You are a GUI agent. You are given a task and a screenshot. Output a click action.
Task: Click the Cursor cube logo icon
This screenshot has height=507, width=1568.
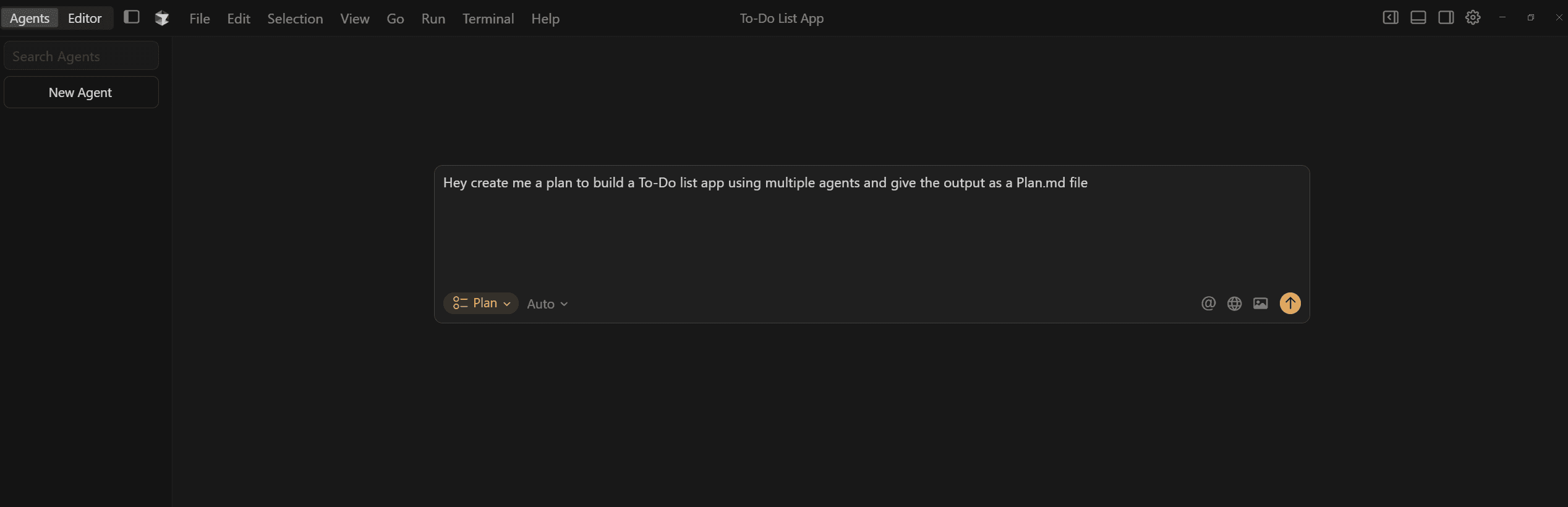pyautogui.click(x=162, y=18)
